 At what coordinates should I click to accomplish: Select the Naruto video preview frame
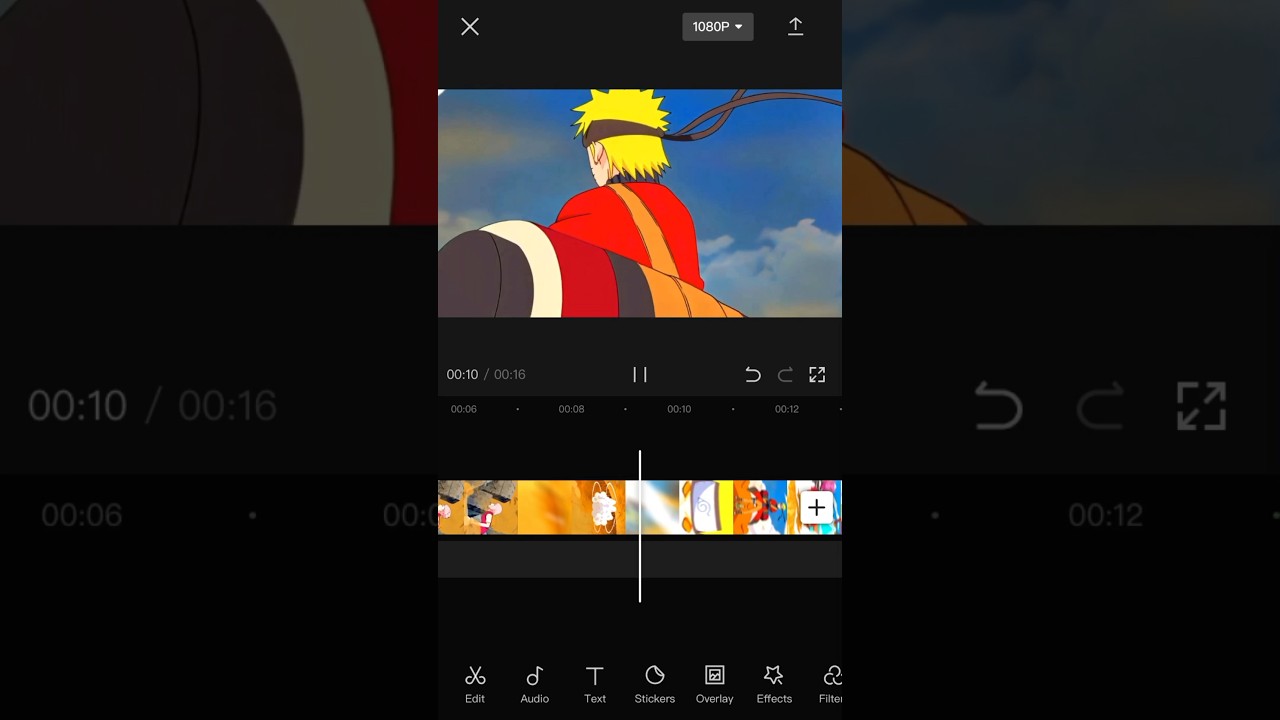[x=640, y=203]
